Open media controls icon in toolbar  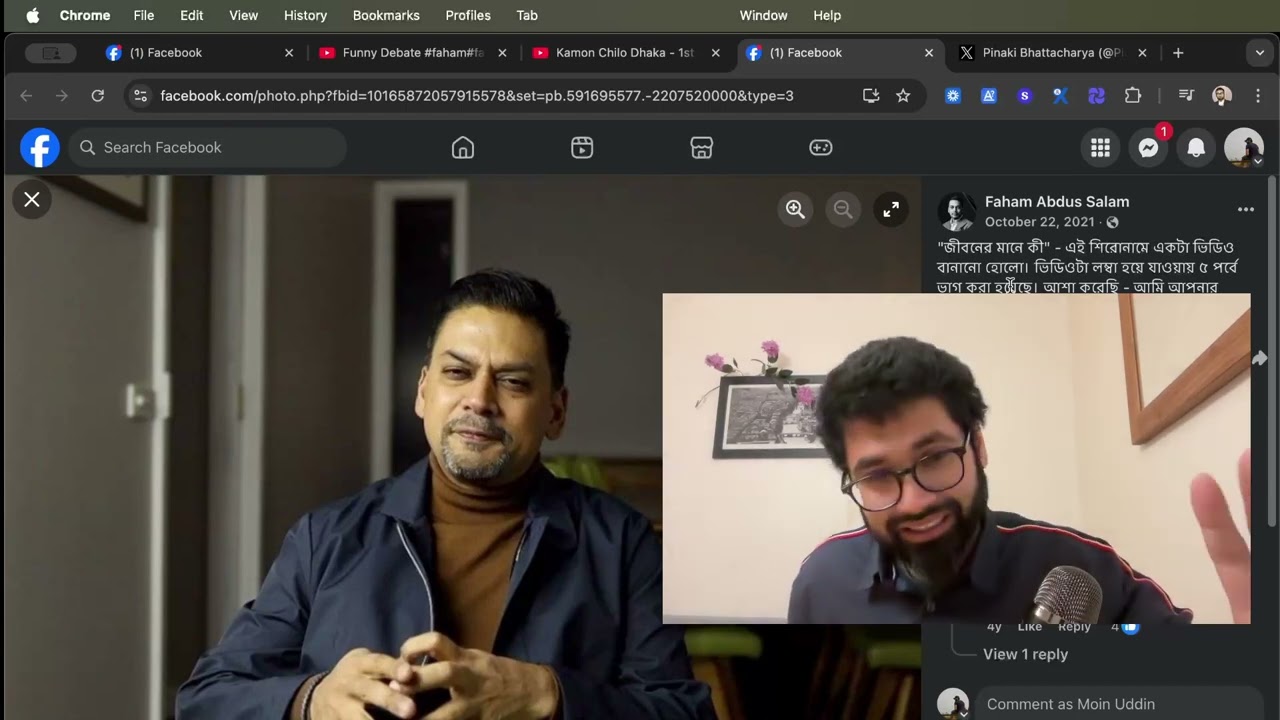tap(1186, 96)
